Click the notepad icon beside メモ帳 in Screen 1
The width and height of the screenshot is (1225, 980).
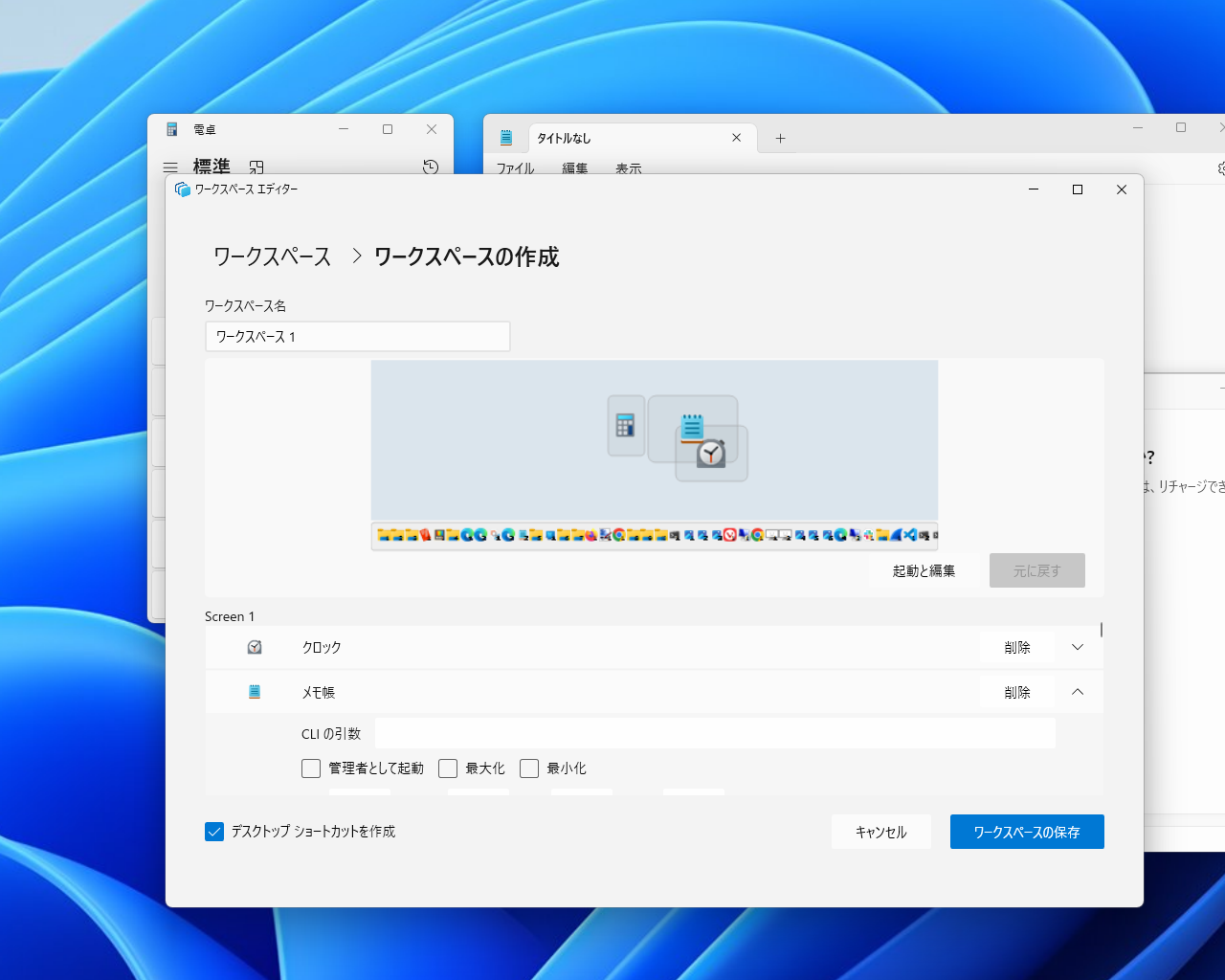coord(254,692)
